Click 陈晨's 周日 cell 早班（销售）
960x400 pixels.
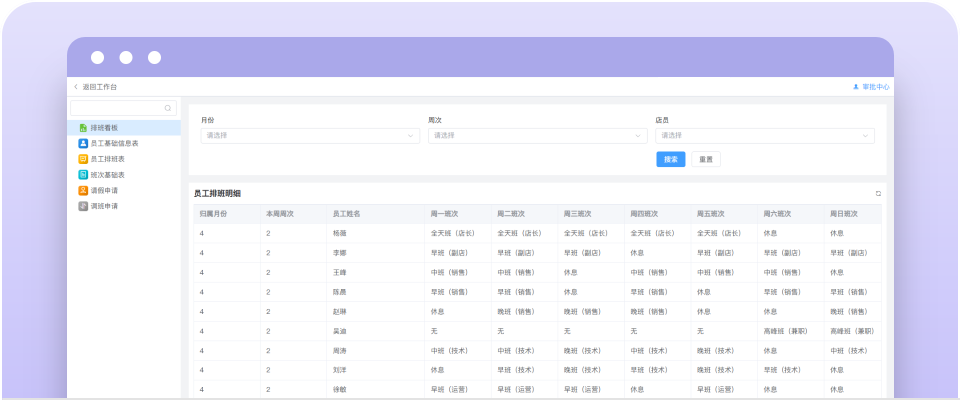coord(849,292)
